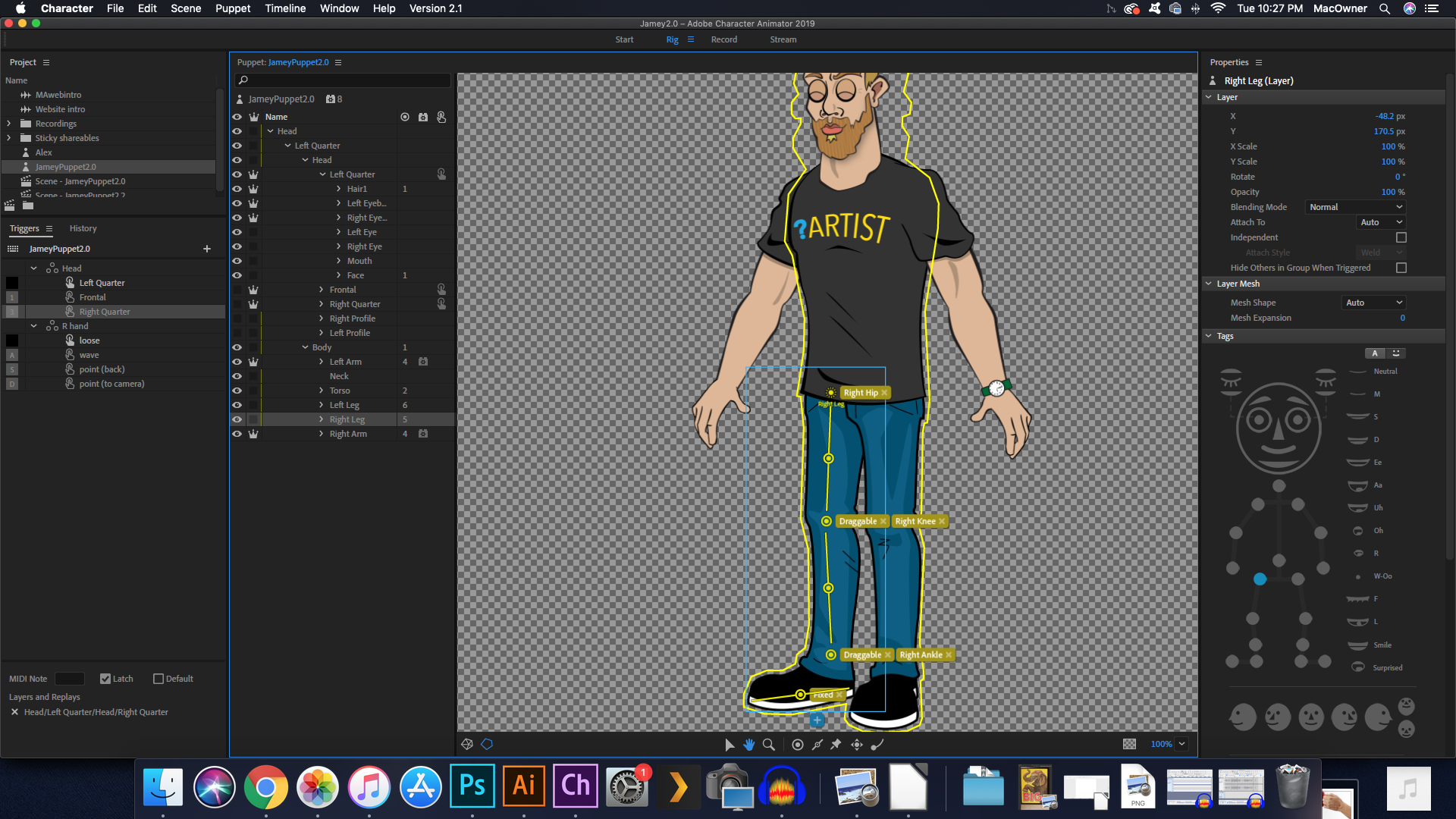Viewport: 1456px width, 819px height.
Task: Click Adobe Illustrator icon in dock
Action: pyautogui.click(x=524, y=788)
